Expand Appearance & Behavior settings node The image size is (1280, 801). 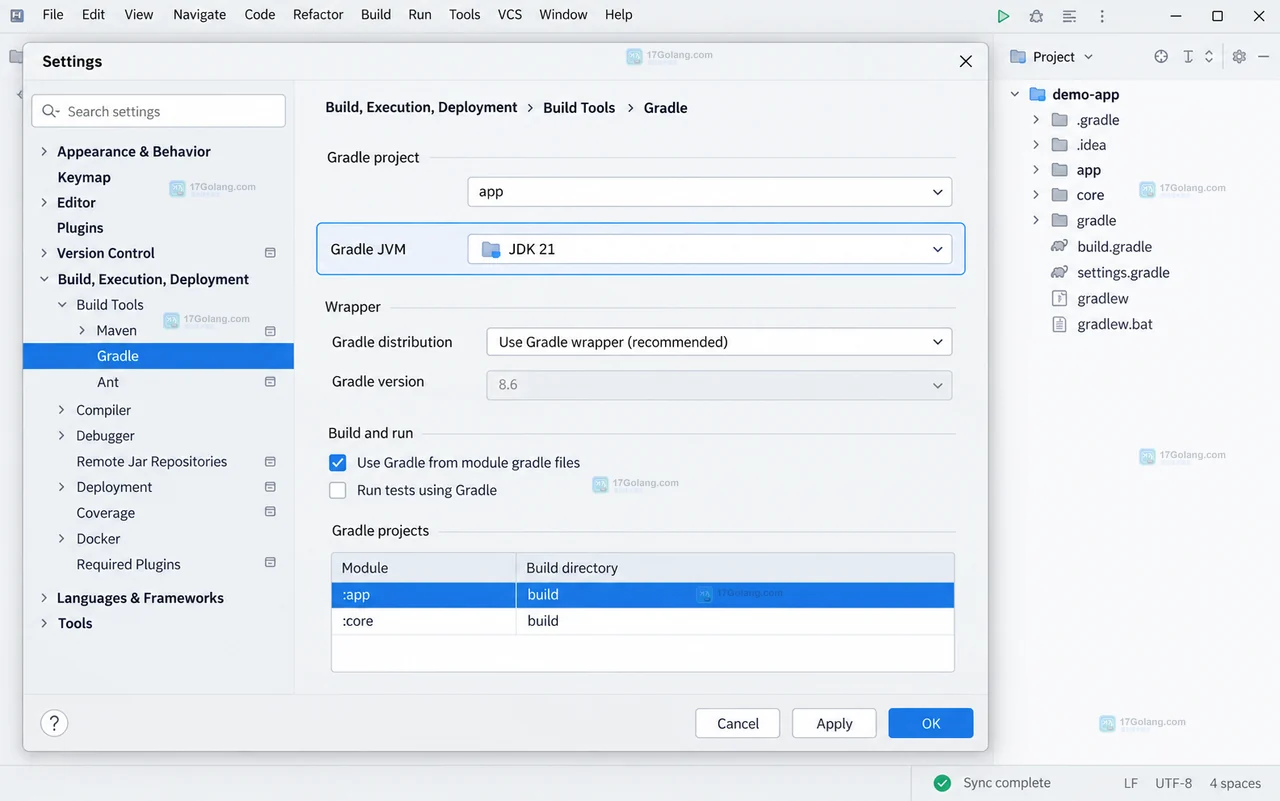44,152
